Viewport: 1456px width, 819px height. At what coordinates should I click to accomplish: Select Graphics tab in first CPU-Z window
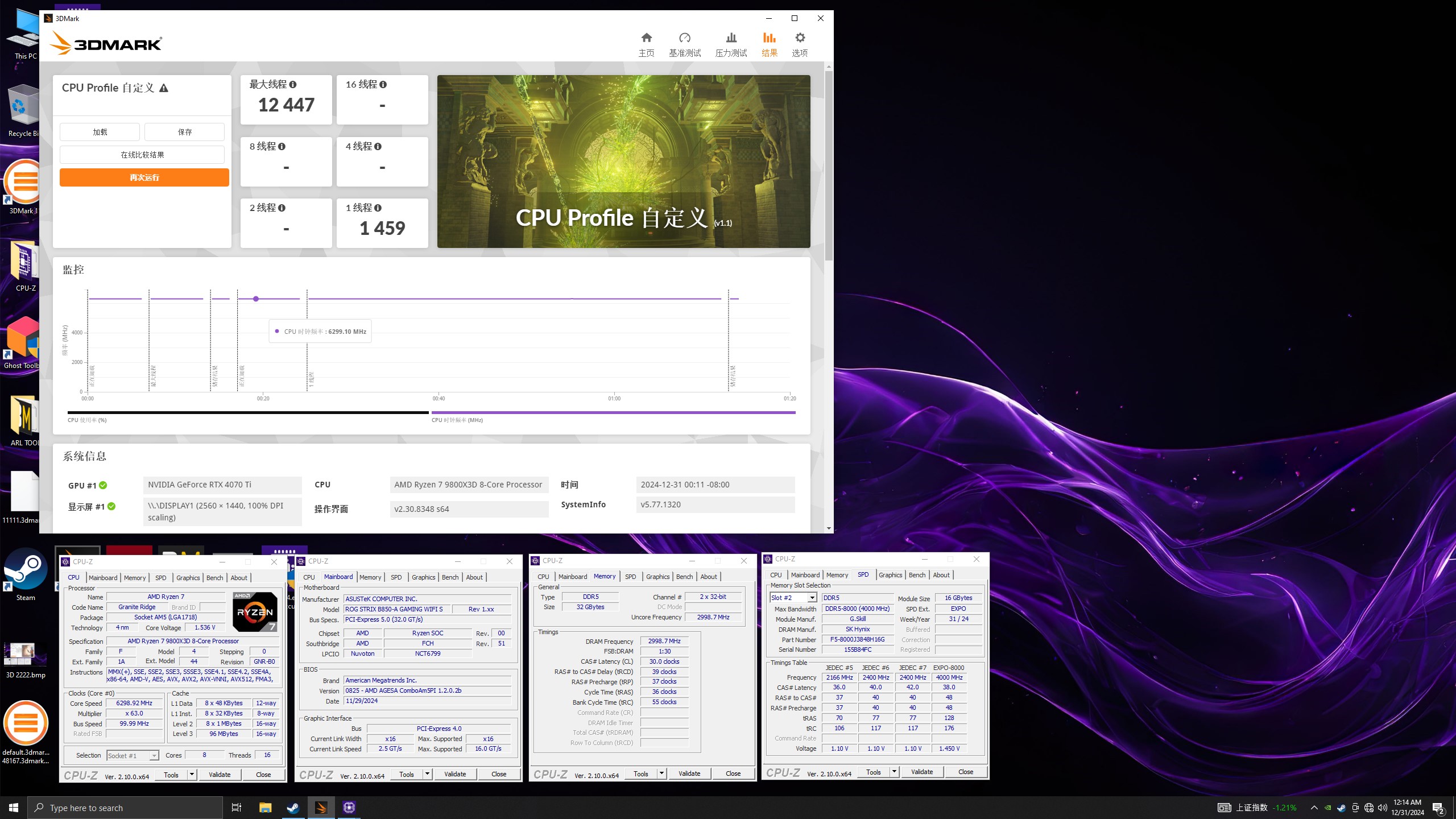[188, 578]
